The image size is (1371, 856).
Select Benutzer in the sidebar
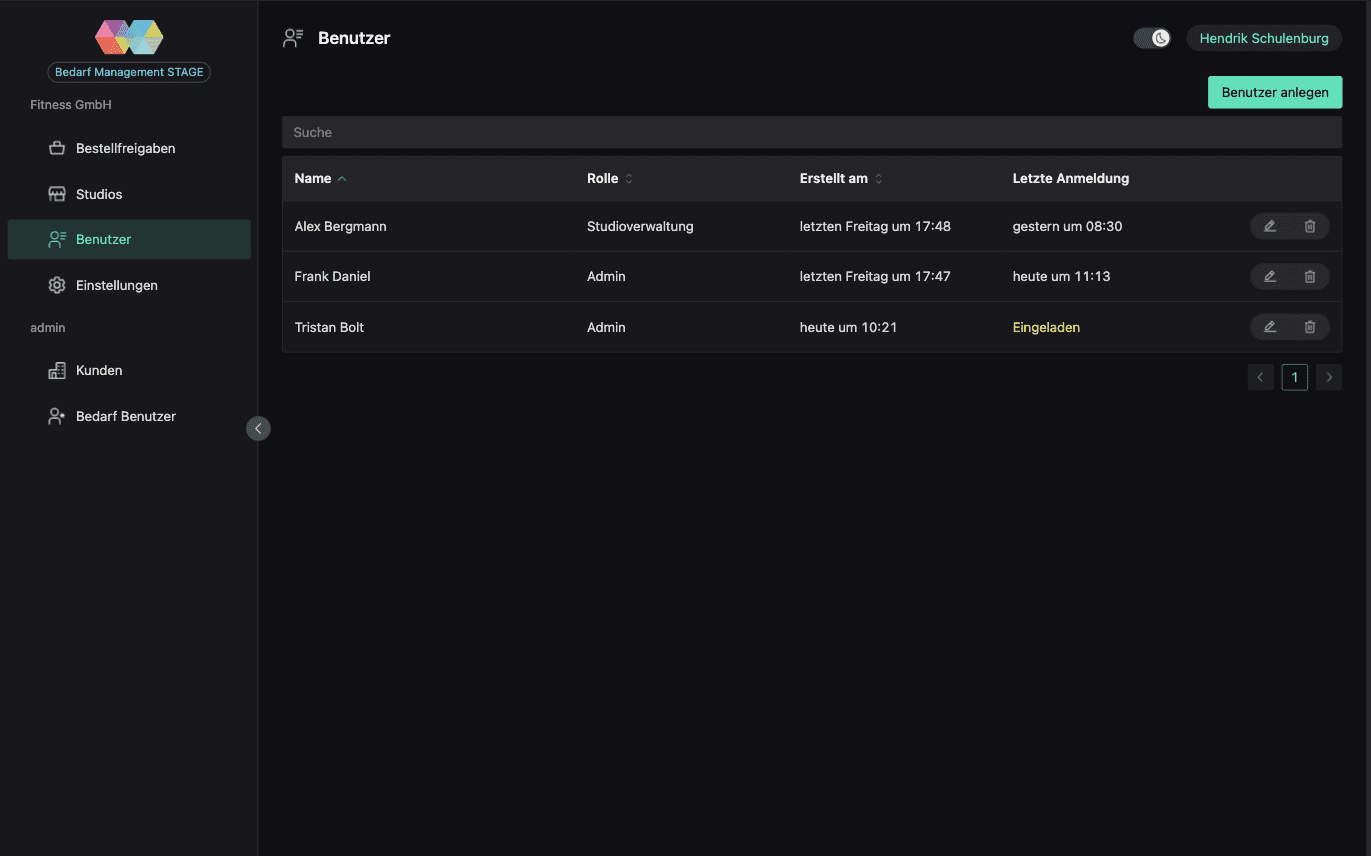click(129, 239)
